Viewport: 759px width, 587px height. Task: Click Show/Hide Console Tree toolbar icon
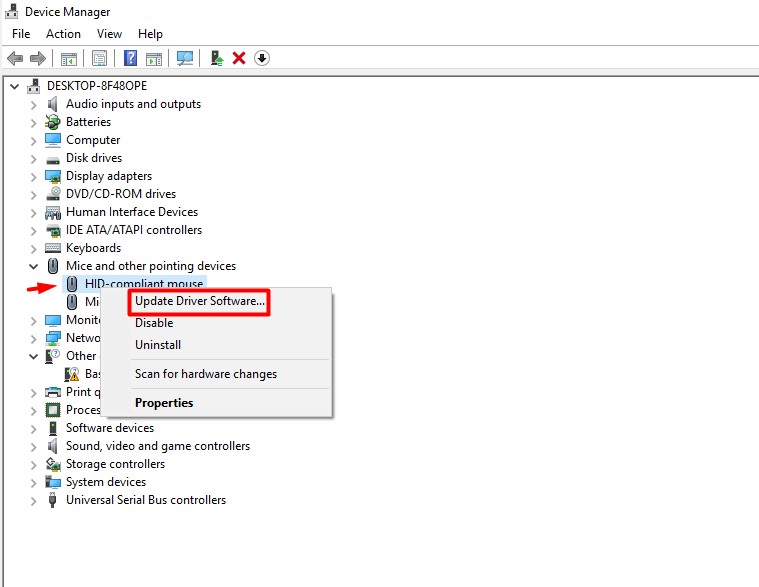[69, 59]
